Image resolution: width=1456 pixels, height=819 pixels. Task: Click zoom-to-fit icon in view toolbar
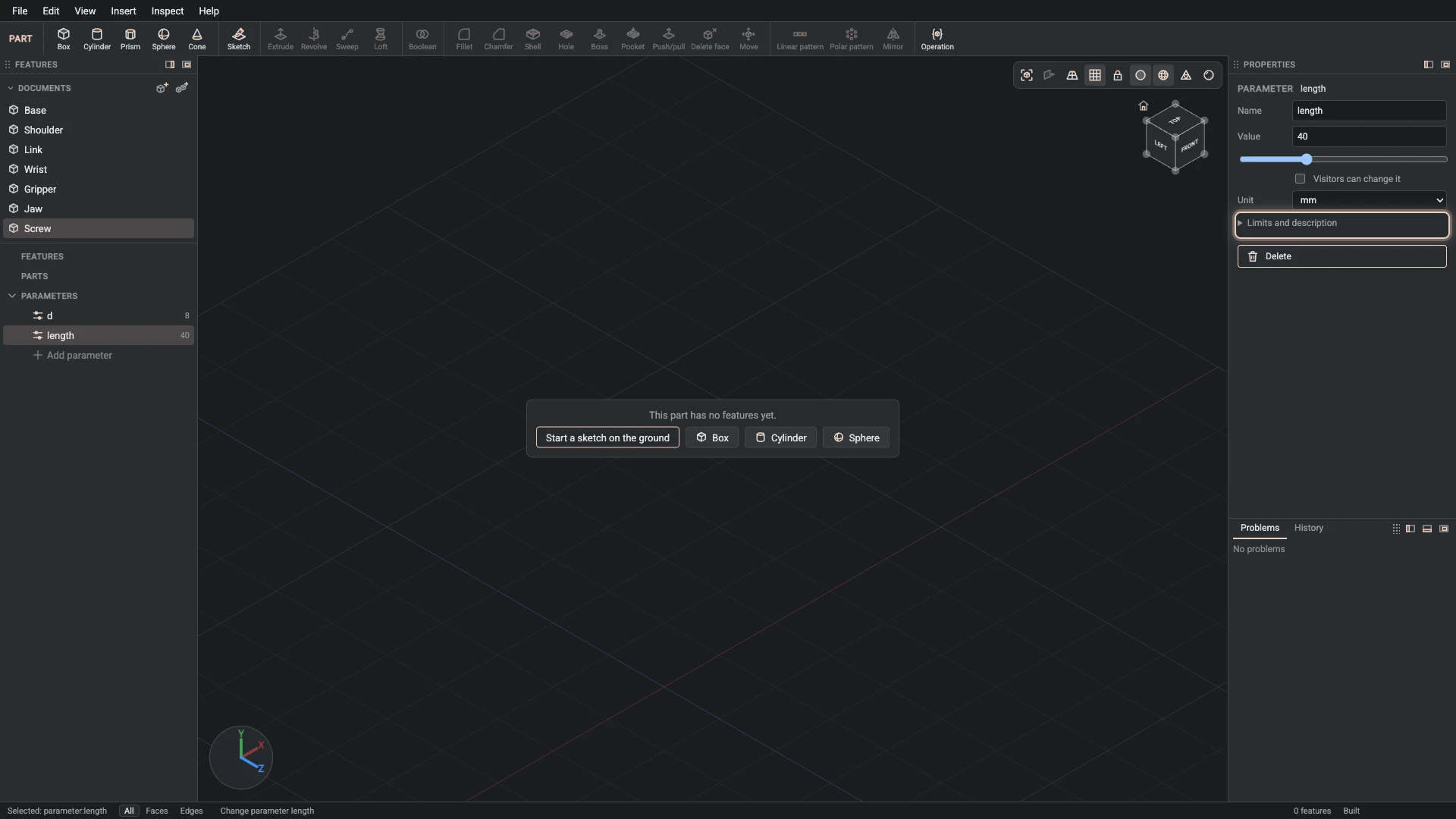tap(1027, 75)
